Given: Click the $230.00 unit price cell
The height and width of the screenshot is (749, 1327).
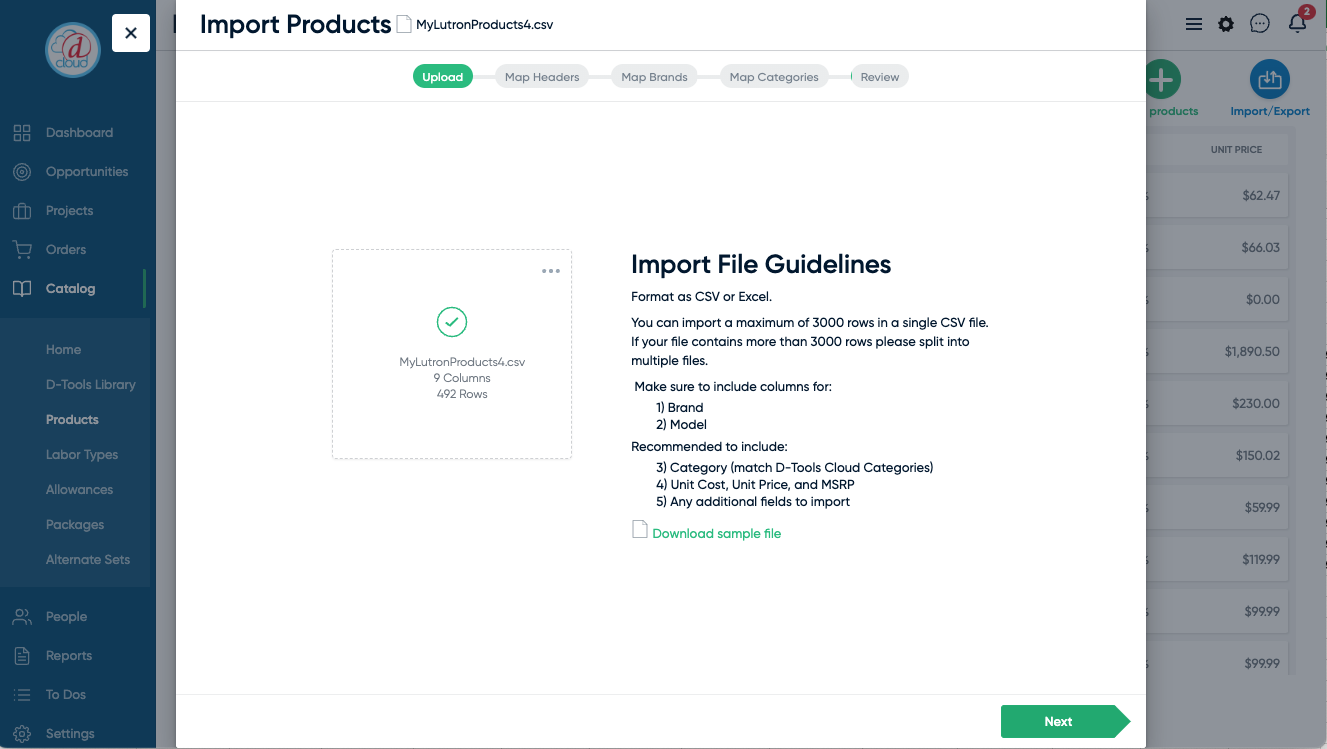Looking at the screenshot, I should (1256, 403).
